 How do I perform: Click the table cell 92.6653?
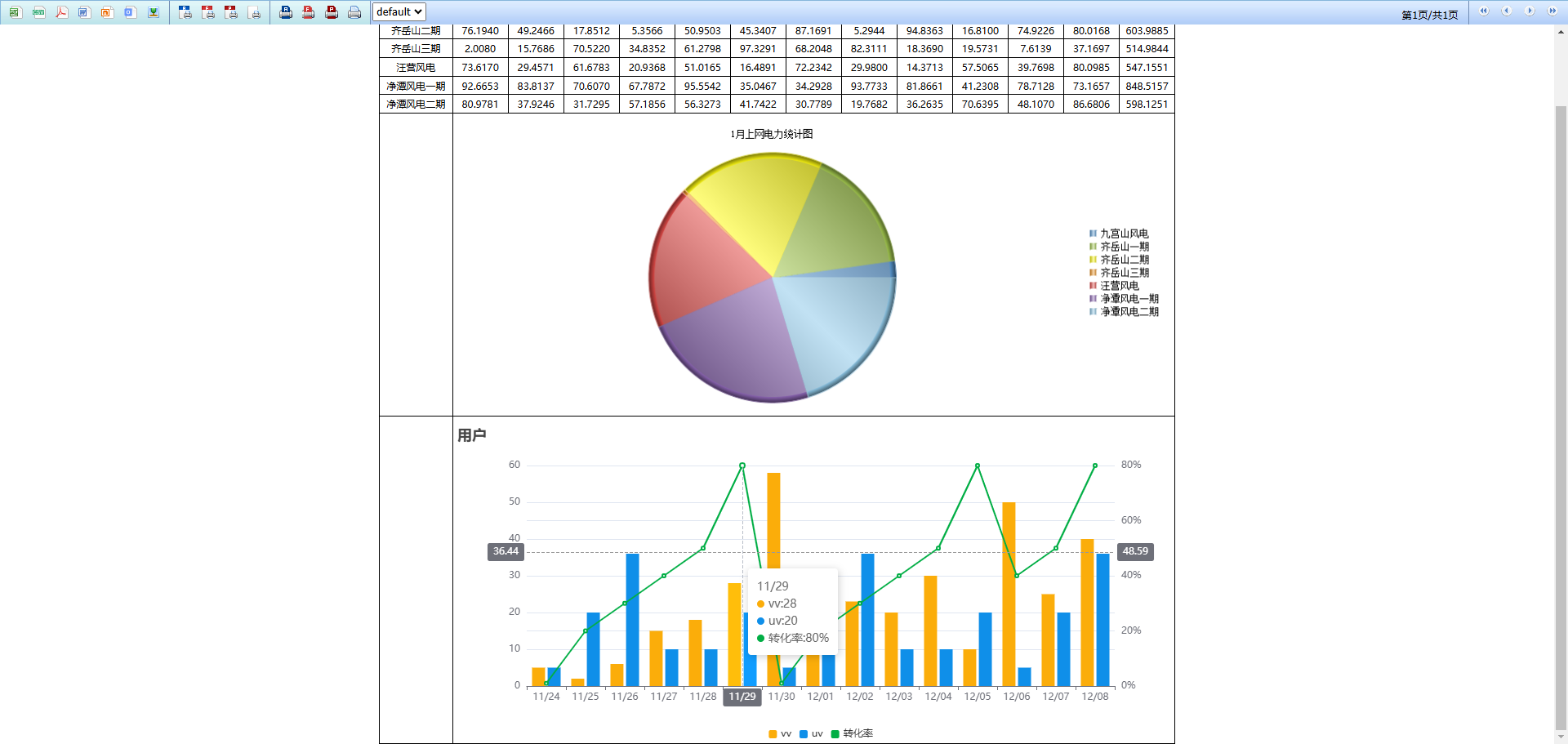(x=480, y=86)
